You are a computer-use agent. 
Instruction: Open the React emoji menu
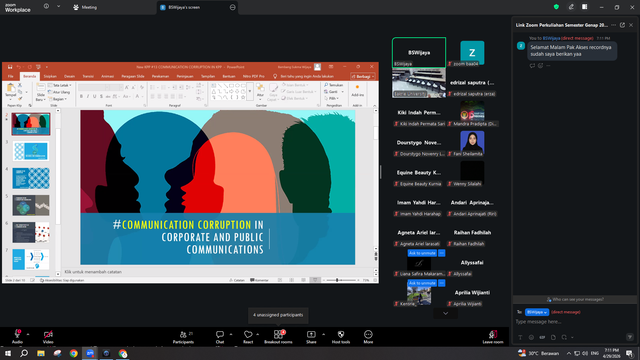pos(248,337)
